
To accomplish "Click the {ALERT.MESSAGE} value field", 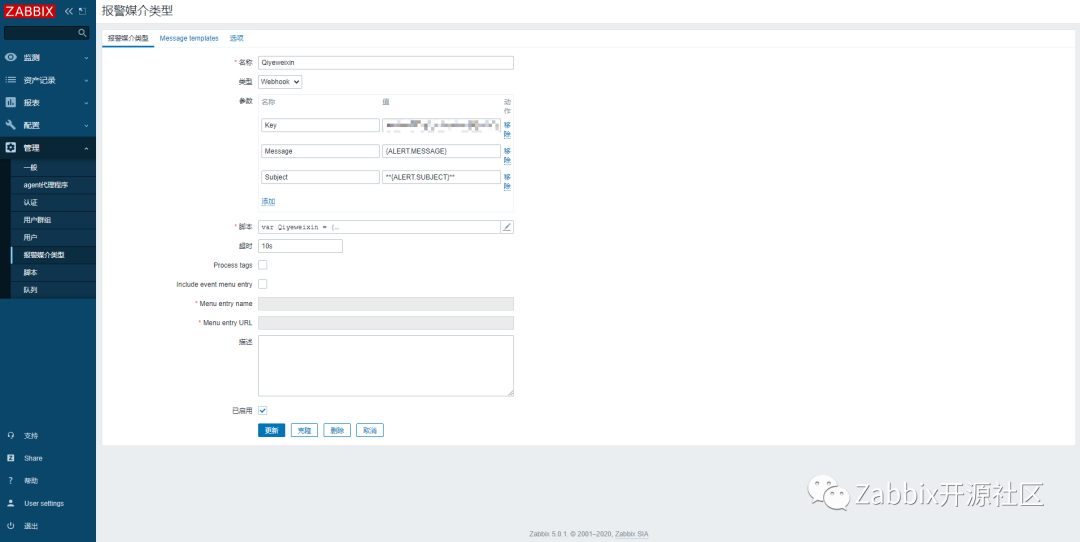I will point(441,151).
